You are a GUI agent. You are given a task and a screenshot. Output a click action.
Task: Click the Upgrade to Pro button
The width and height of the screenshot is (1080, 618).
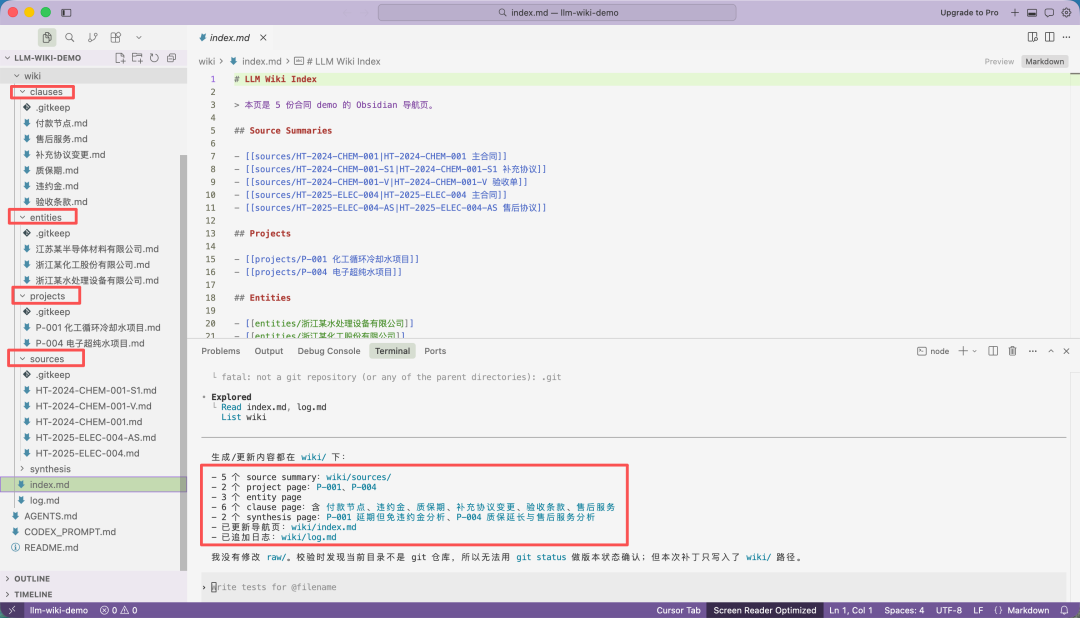[x=968, y=12]
